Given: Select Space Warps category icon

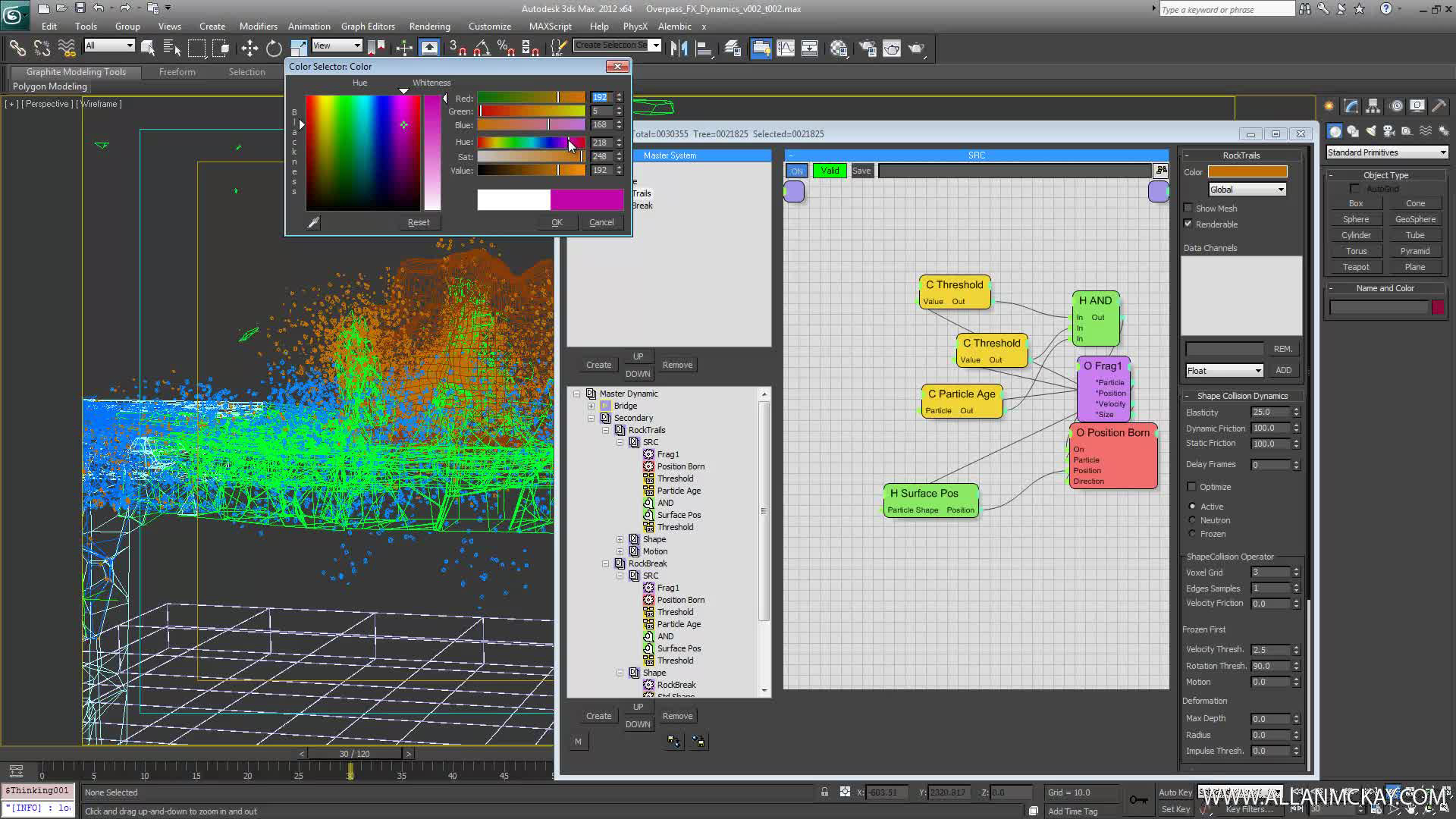Looking at the screenshot, I should tap(1426, 131).
